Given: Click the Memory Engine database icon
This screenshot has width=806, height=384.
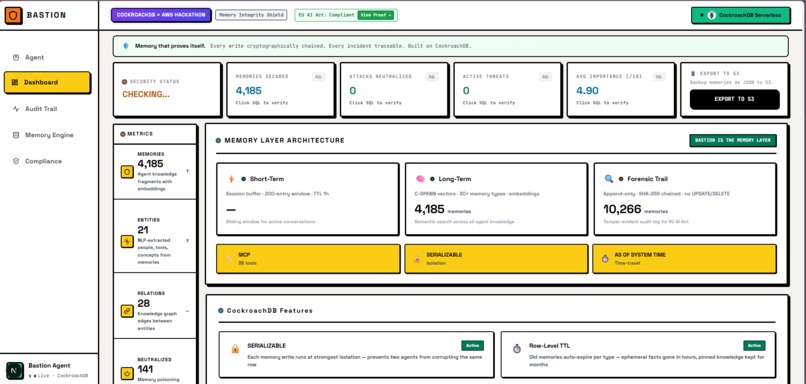Looking at the screenshot, I should 15,135.
